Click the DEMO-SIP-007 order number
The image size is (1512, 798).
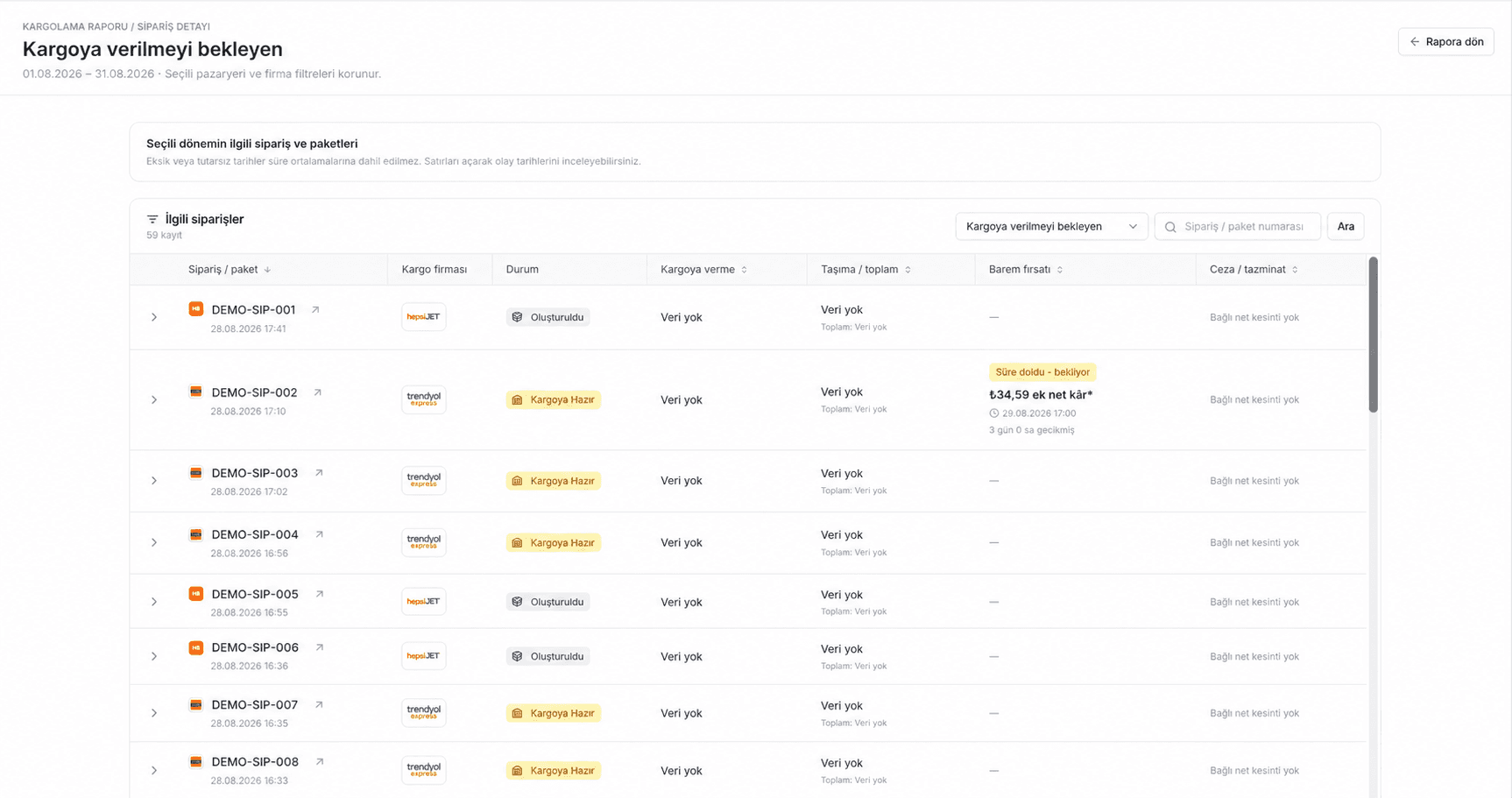255,704
